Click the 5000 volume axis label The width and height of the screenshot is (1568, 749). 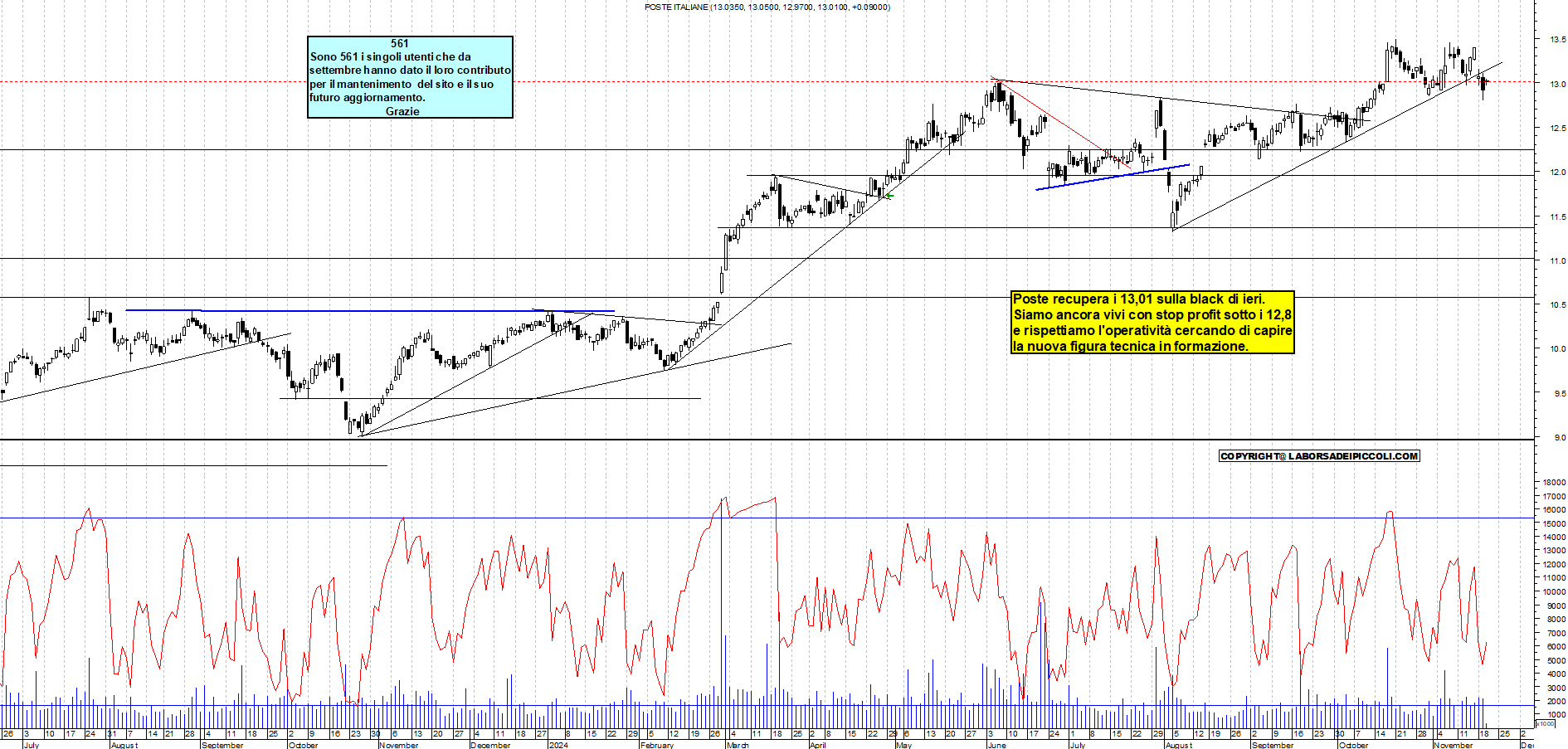1556,661
